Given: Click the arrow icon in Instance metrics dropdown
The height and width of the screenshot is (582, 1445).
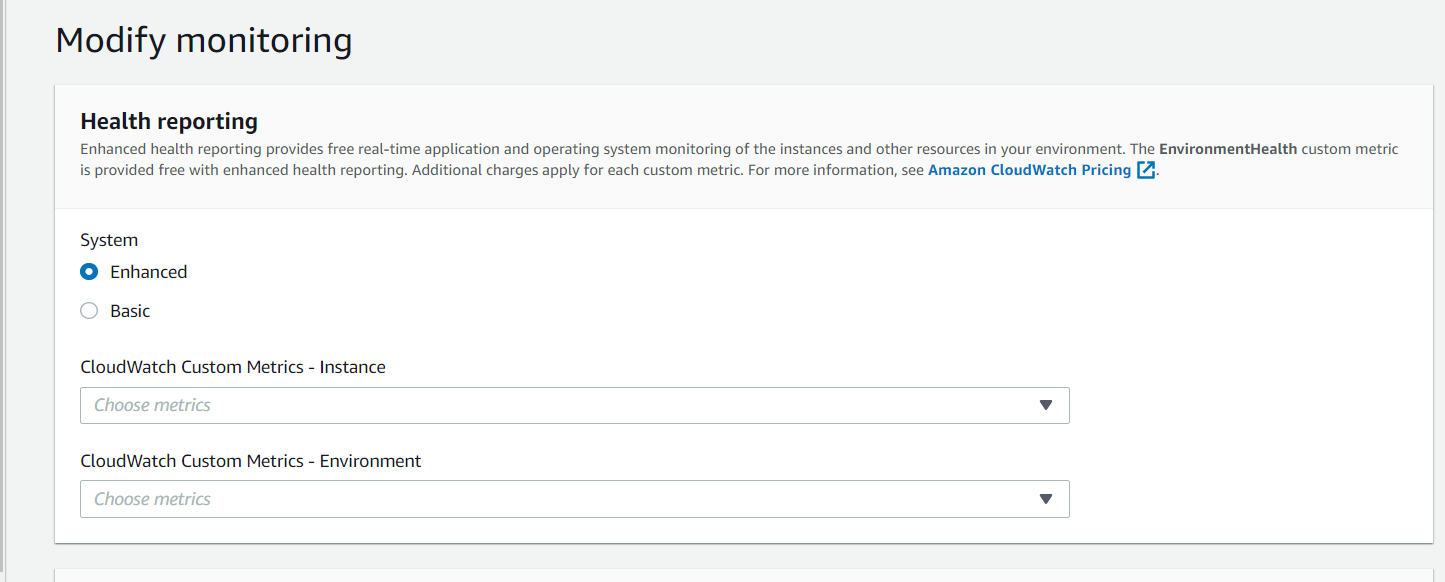Looking at the screenshot, I should [x=1046, y=405].
